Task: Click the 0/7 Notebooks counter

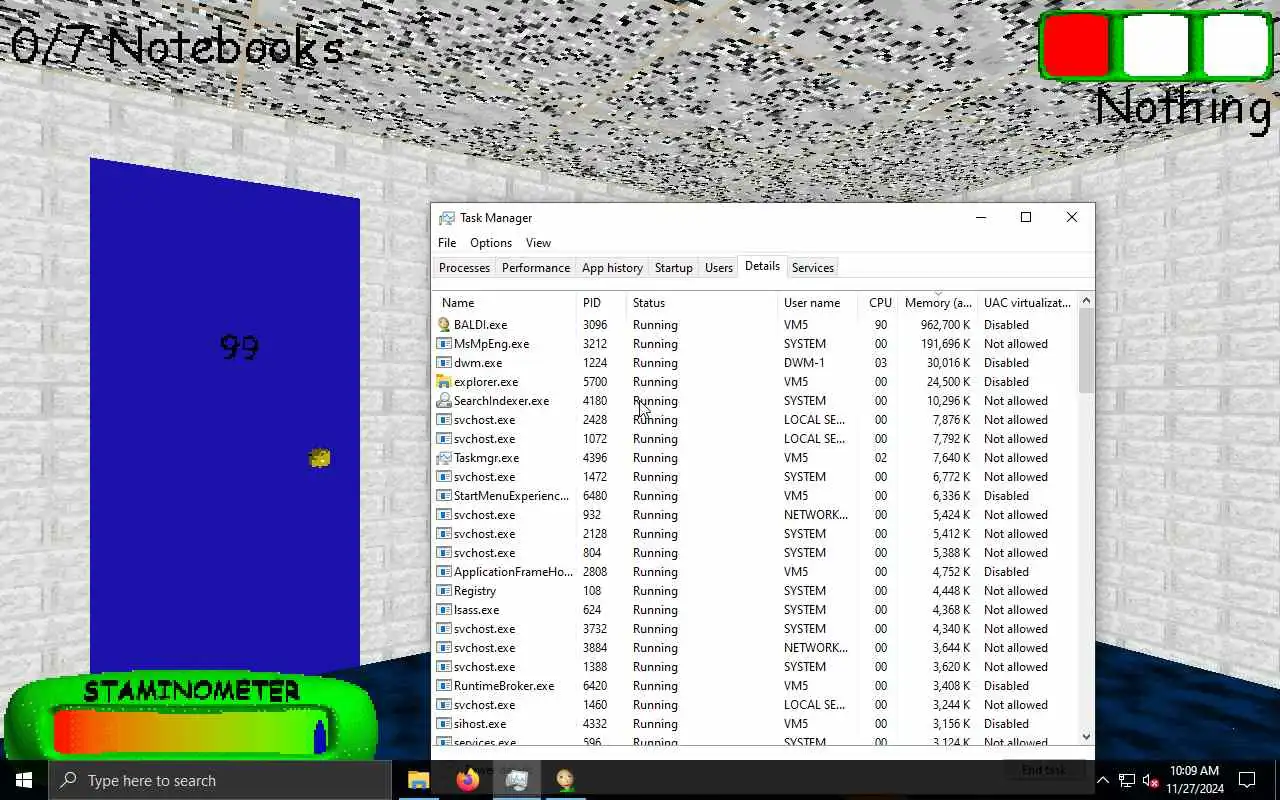Action: [x=177, y=46]
